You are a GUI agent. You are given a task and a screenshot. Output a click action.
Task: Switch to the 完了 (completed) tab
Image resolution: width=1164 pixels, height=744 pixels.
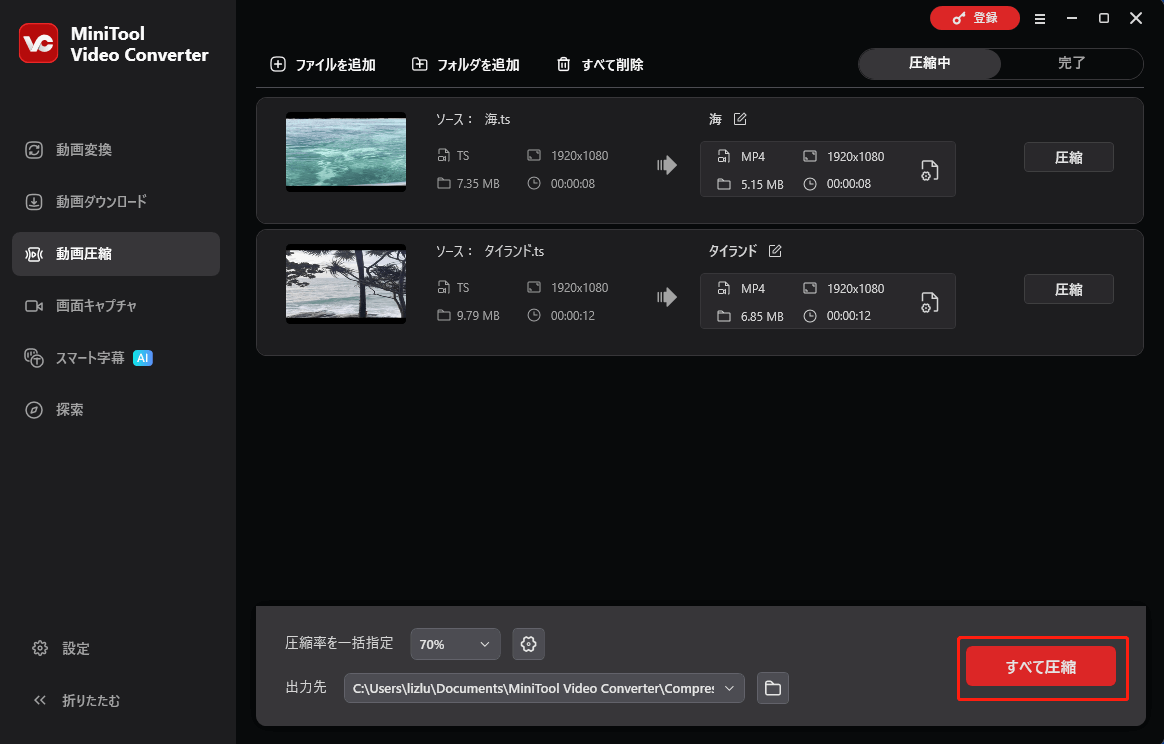click(x=1072, y=63)
